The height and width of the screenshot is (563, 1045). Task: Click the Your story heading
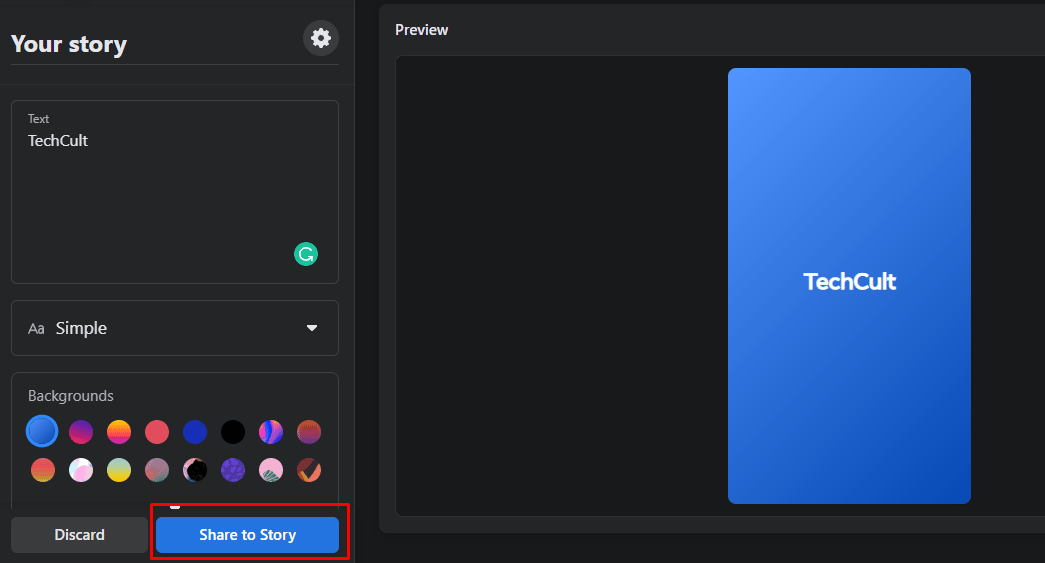click(69, 44)
